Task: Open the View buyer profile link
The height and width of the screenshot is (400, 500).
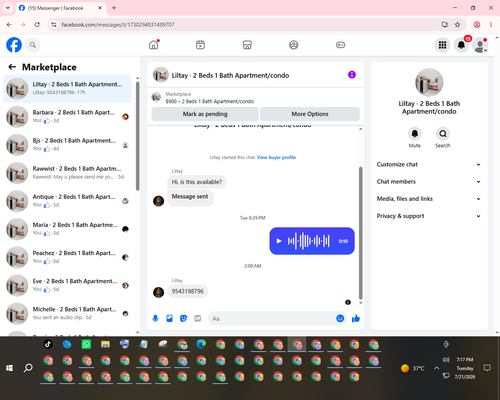Action: [x=276, y=157]
